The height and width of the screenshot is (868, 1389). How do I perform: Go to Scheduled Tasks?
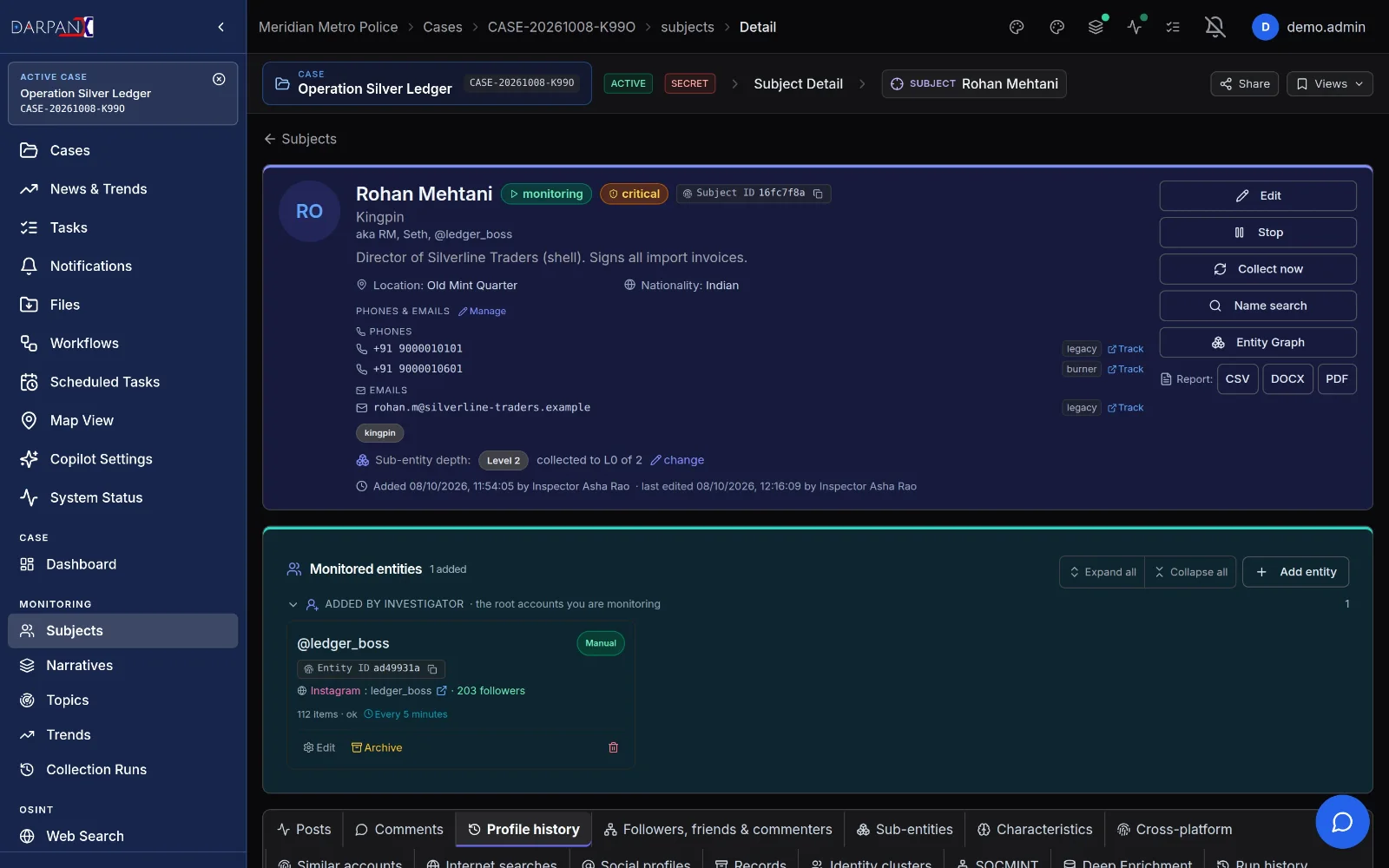[122, 382]
